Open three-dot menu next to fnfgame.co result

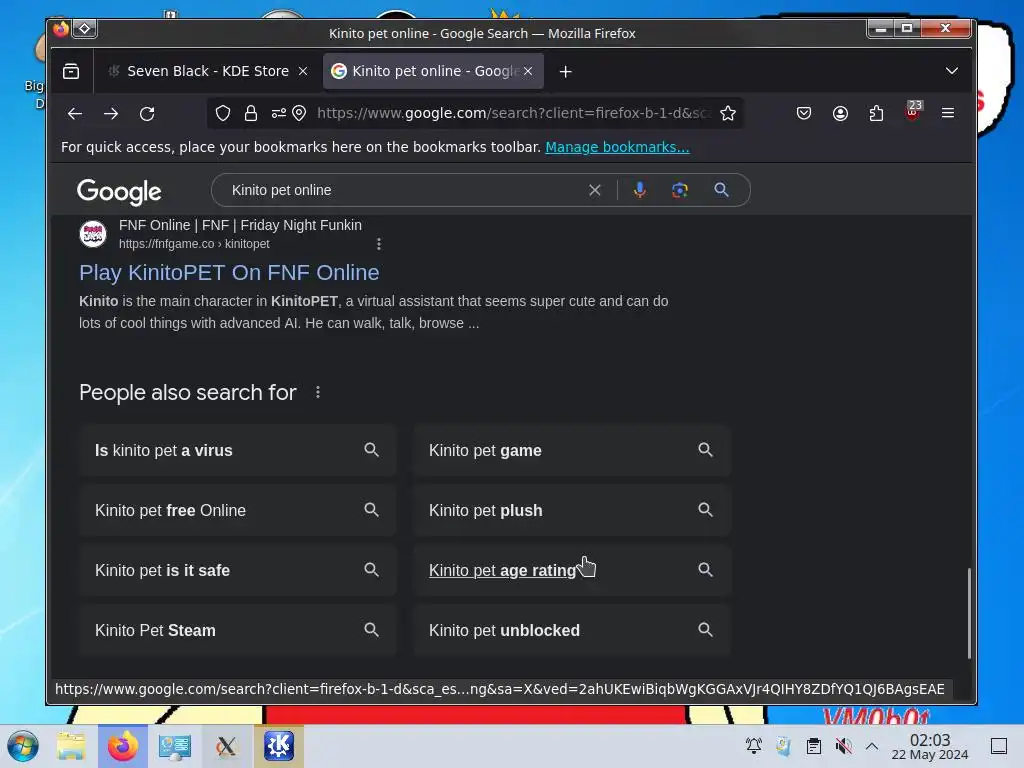tap(379, 244)
